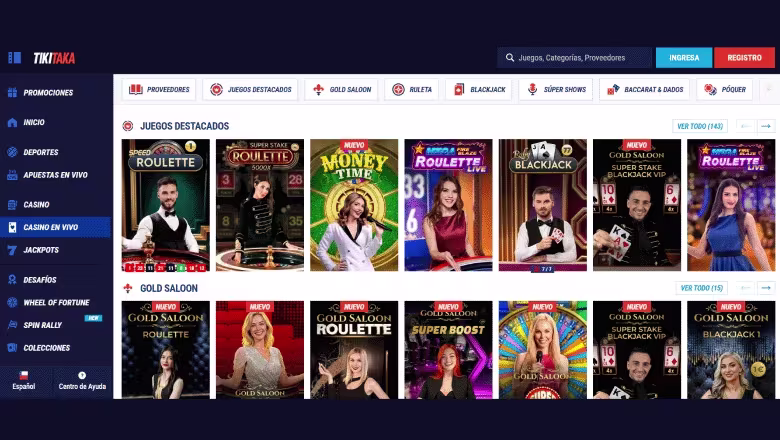Screen dimensions: 780x440
Task: View all 143 Juegos Destacados games
Action: (x=700, y=126)
